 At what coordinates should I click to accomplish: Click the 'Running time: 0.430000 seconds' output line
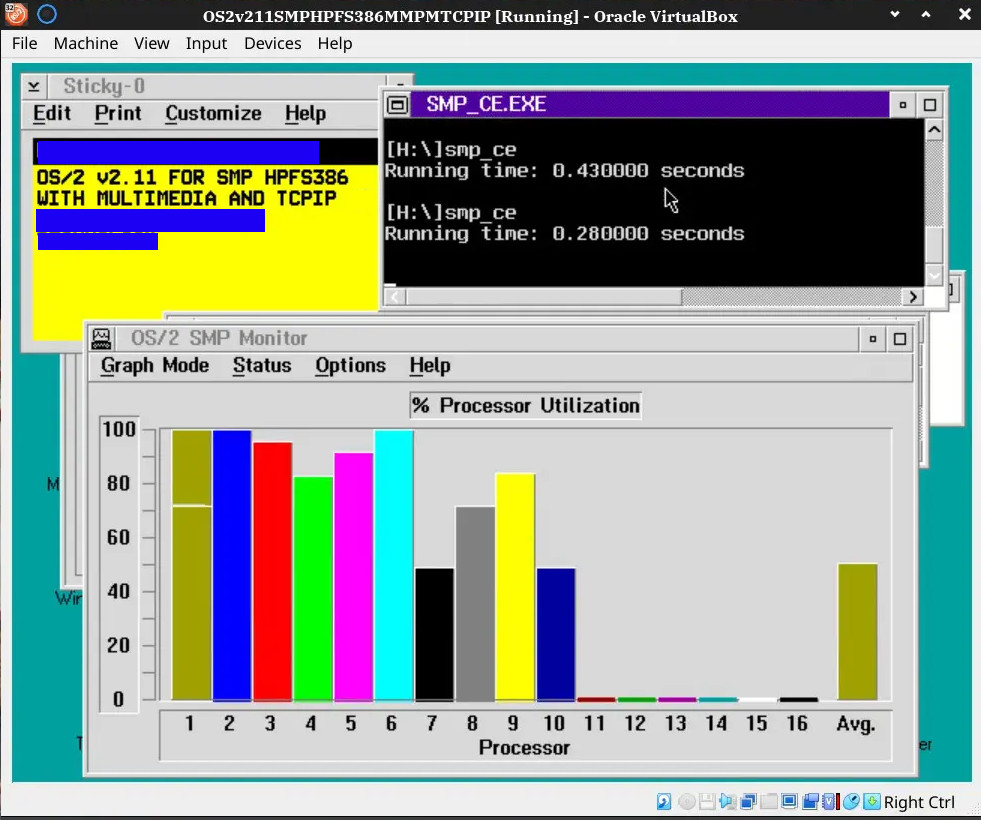[x=564, y=171]
